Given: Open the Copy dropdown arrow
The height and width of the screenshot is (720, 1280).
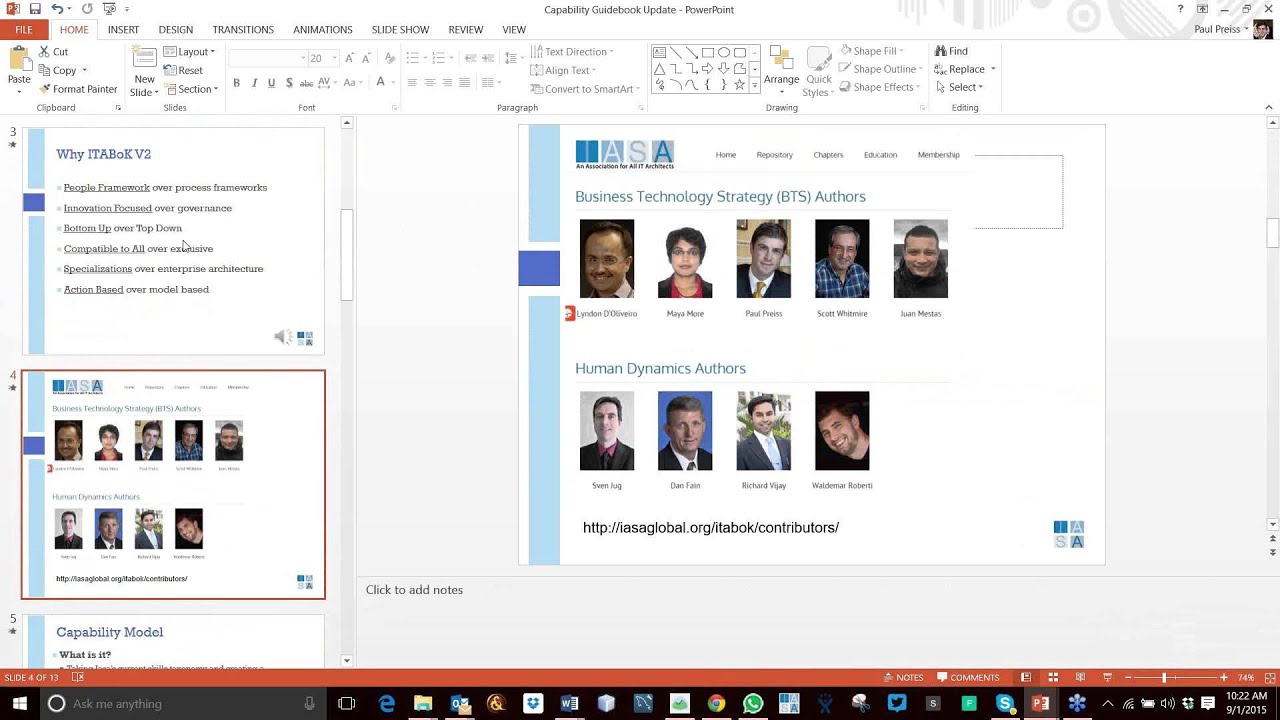Looking at the screenshot, I should 84,71.
